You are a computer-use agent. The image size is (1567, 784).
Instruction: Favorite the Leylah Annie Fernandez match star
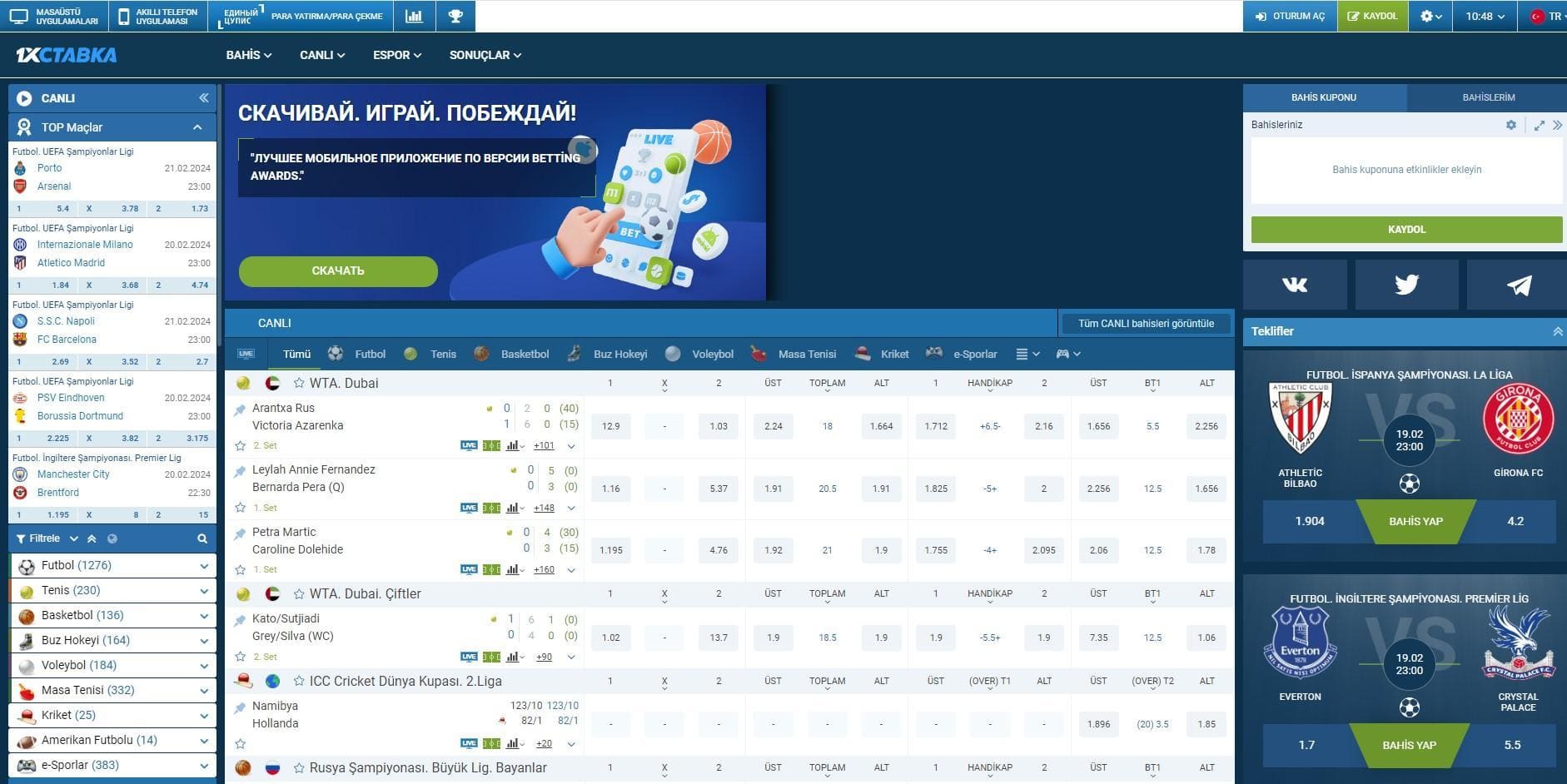pos(240,507)
